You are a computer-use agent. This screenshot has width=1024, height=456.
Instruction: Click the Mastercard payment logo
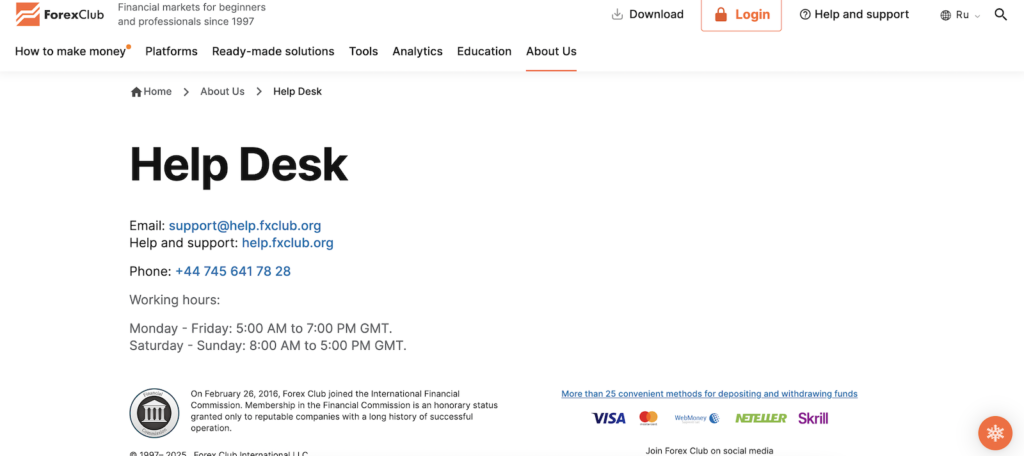click(649, 418)
